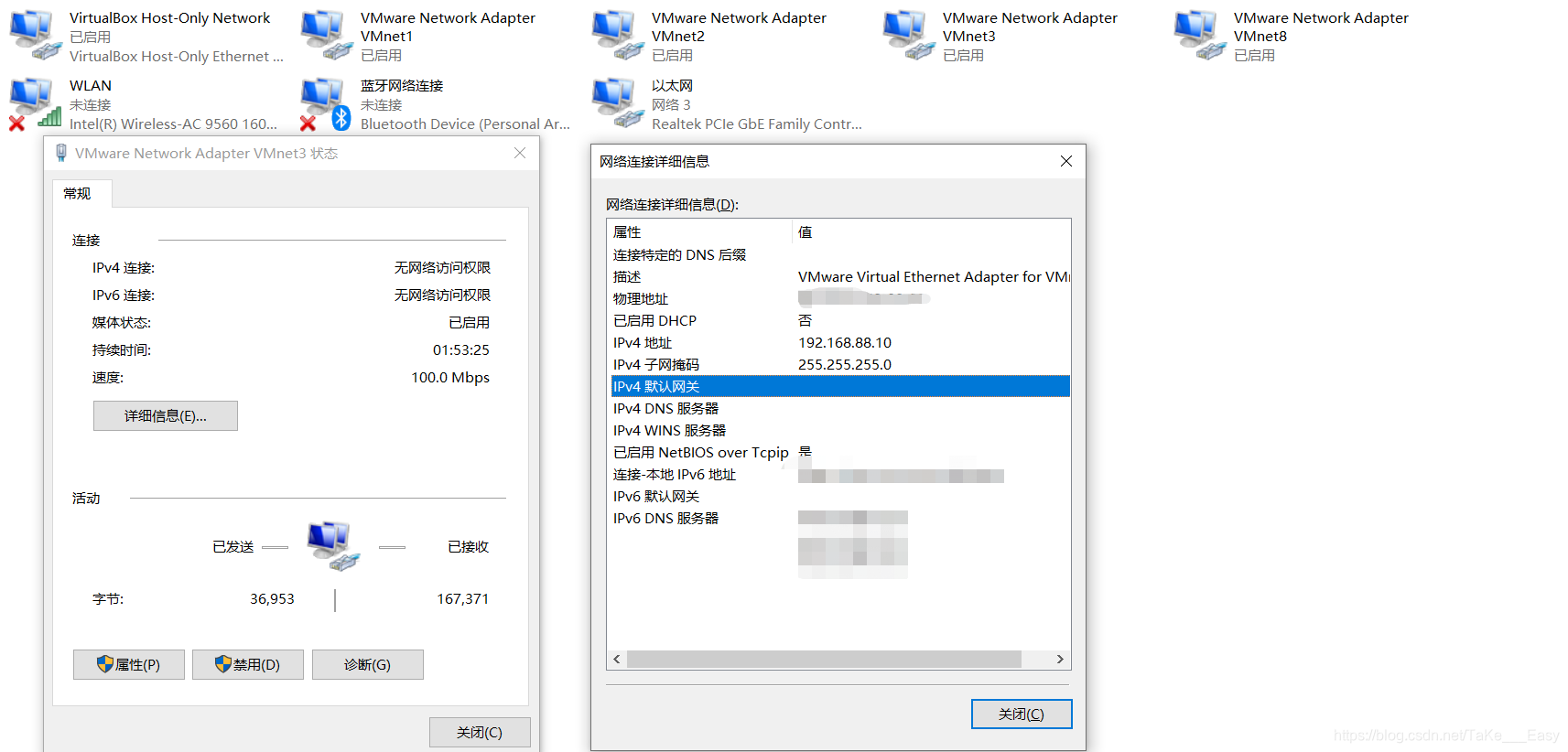Click the network activity computer icon
This screenshot has width=1568, height=752.
(332, 546)
